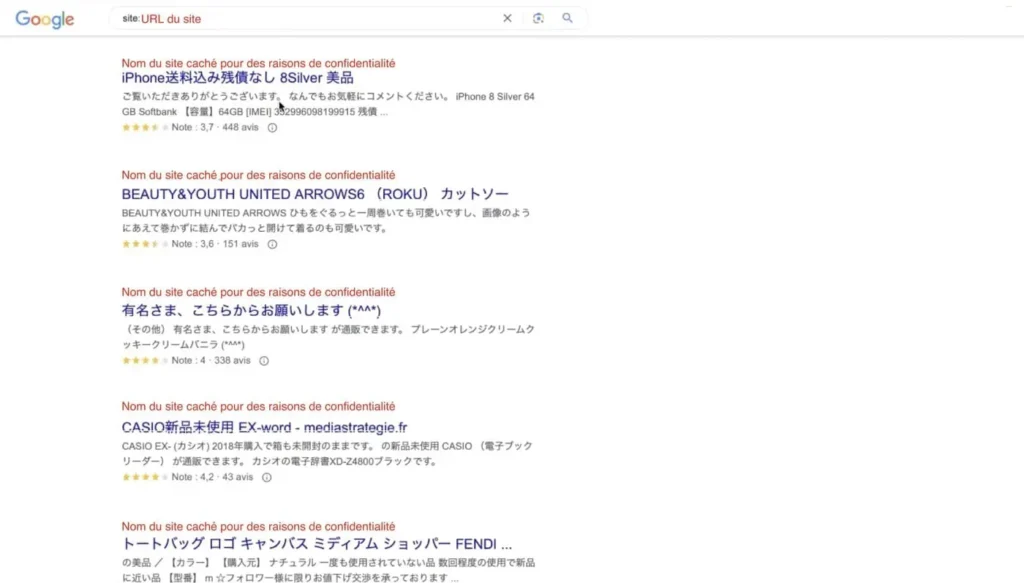Open info icon beside 448 avis rating
This screenshot has width=1024, height=583.
pos(272,128)
